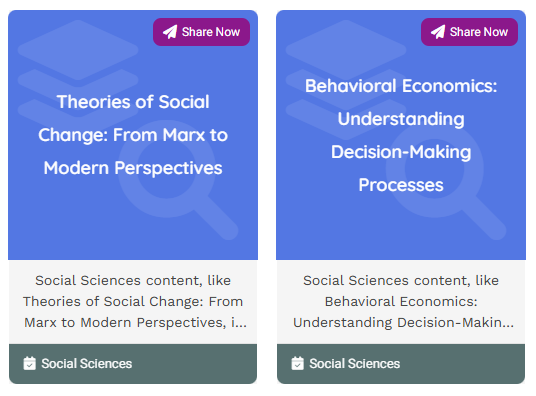Click description text under Behavioral Economics card
The width and height of the screenshot is (536, 396).
coord(401,301)
